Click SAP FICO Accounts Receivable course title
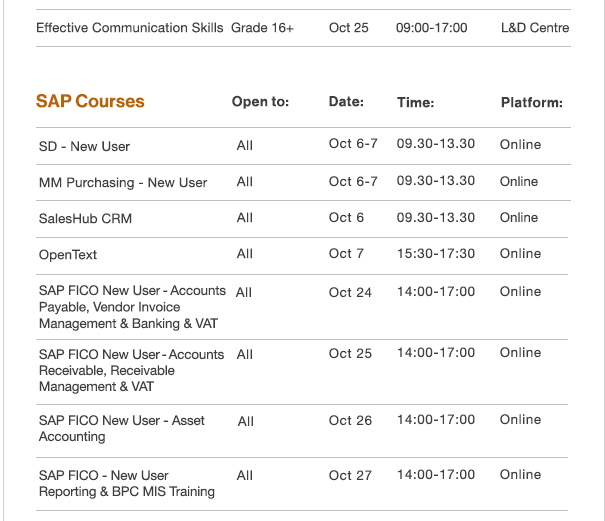The width and height of the screenshot is (605, 521). pyautogui.click(x=131, y=370)
